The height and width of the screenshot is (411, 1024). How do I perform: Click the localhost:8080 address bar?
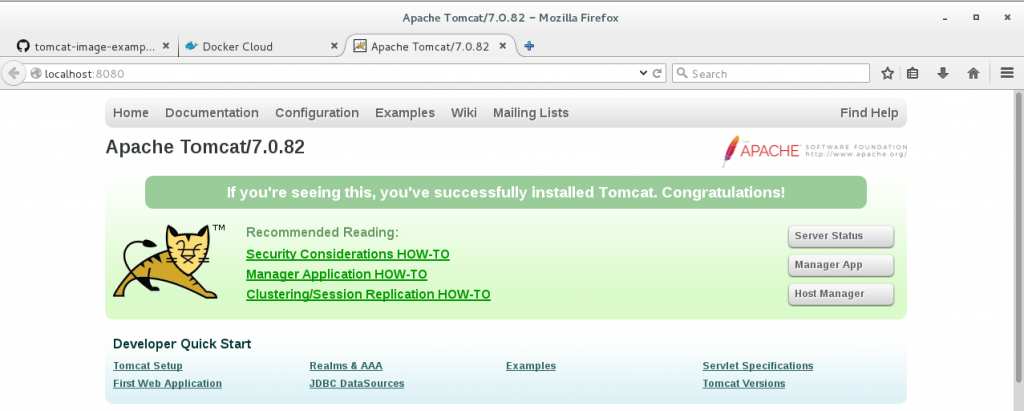point(340,74)
